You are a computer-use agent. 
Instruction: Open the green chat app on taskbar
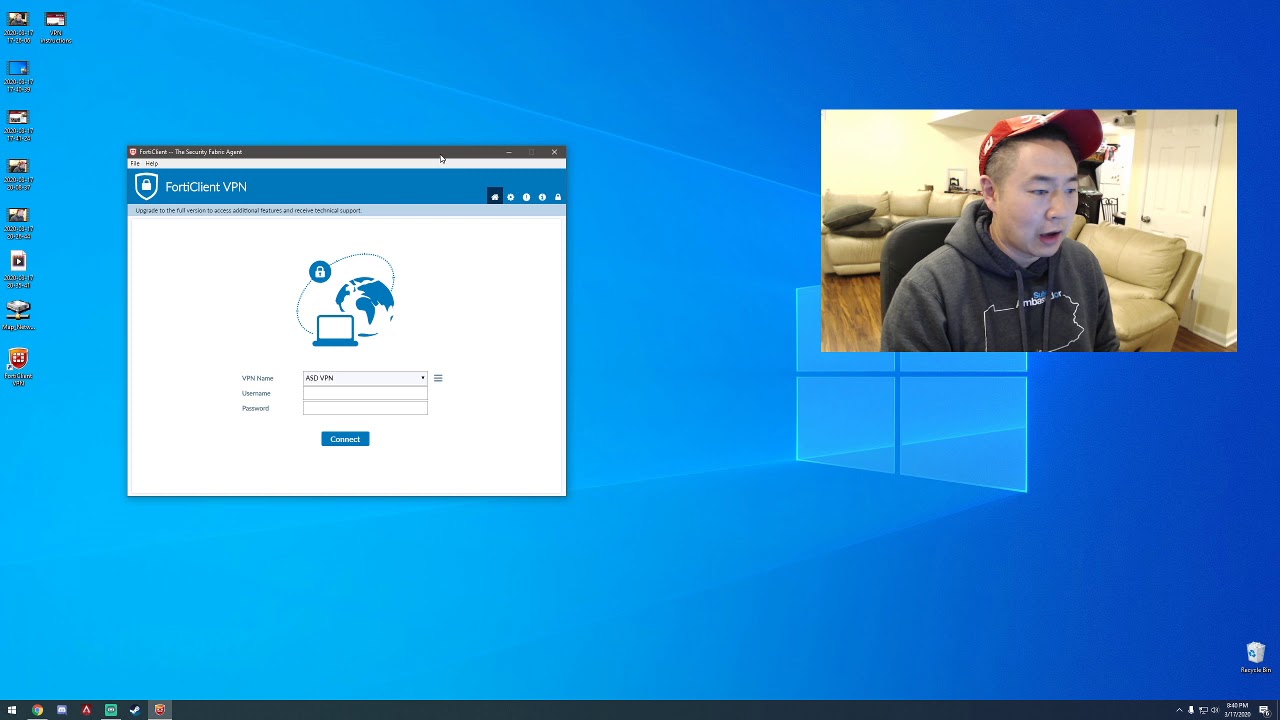tap(111, 710)
